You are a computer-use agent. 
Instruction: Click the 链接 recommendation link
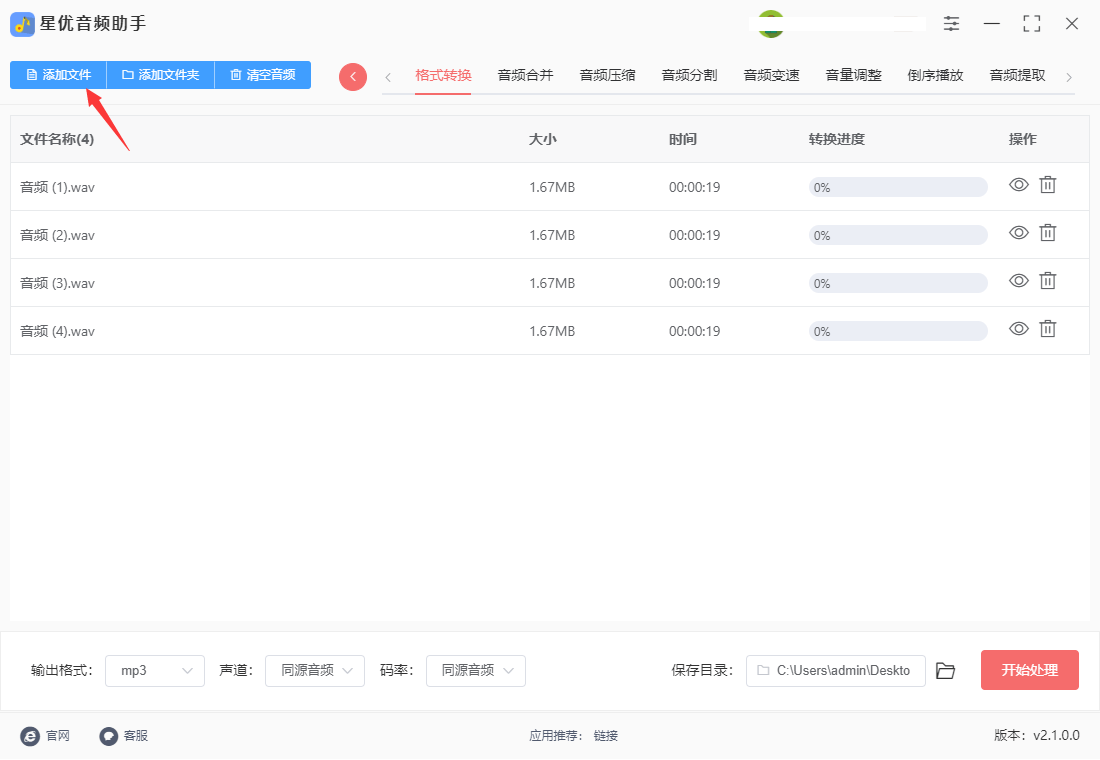click(x=606, y=735)
